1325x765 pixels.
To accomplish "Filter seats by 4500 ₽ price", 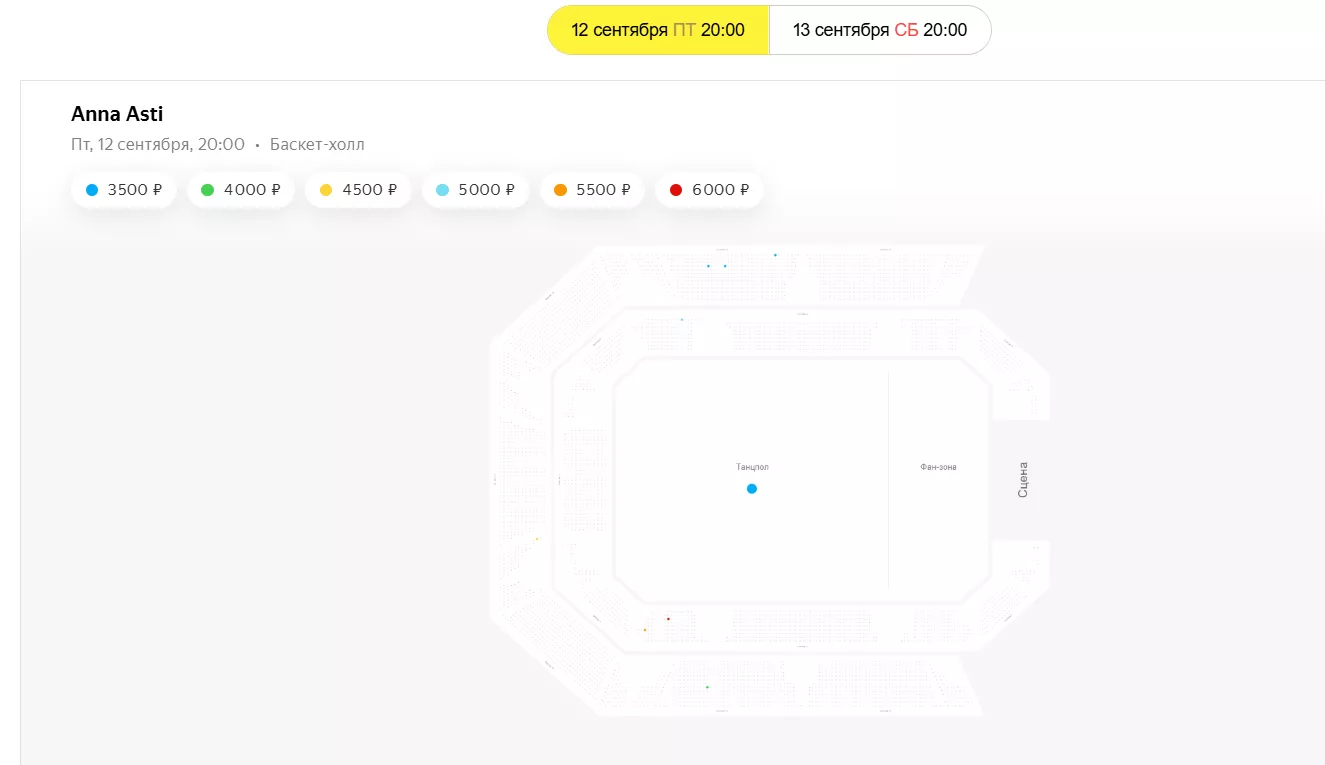I will (x=358, y=190).
